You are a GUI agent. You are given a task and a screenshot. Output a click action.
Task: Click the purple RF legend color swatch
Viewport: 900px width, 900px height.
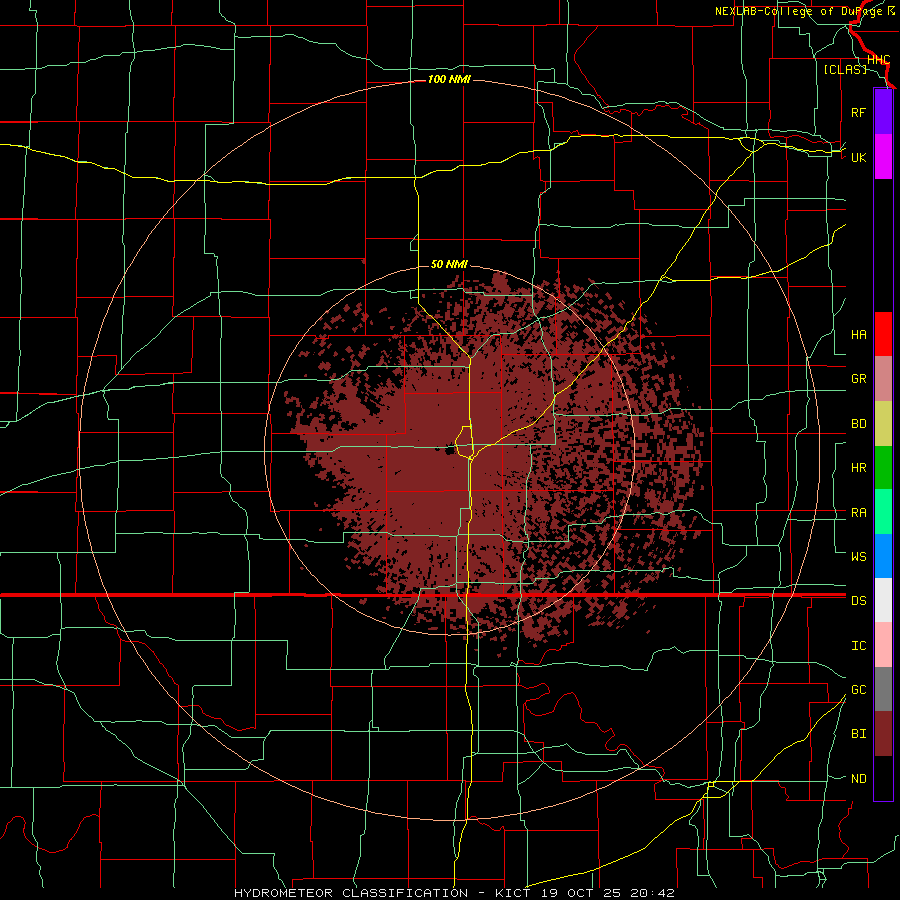883,112
